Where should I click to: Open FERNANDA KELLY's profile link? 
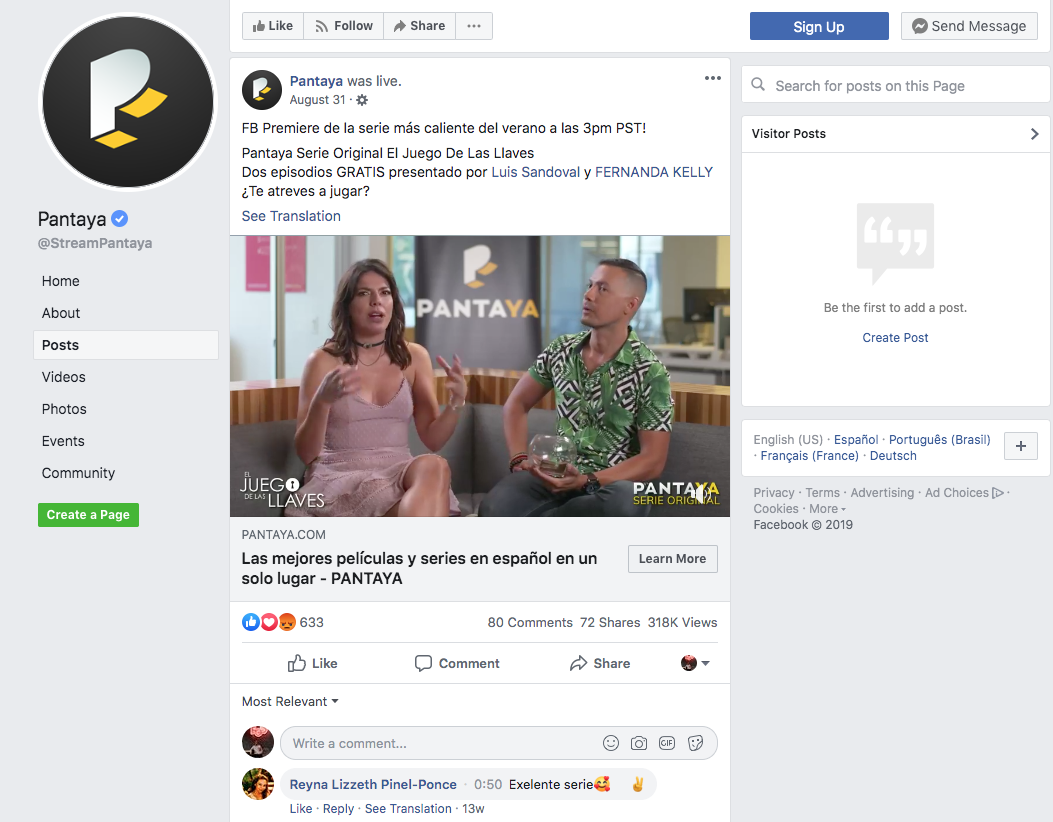(x=654, y=172)
